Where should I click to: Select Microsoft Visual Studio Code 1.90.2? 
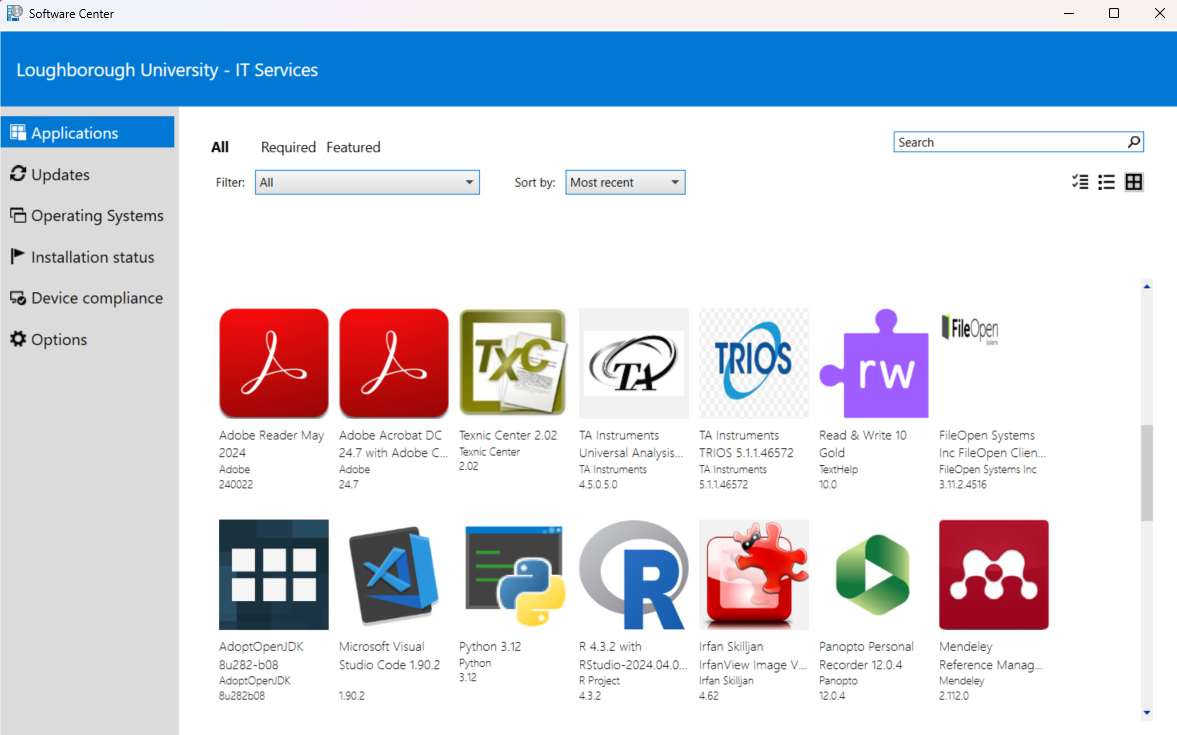pyautogui.click(x=393, y=574)
